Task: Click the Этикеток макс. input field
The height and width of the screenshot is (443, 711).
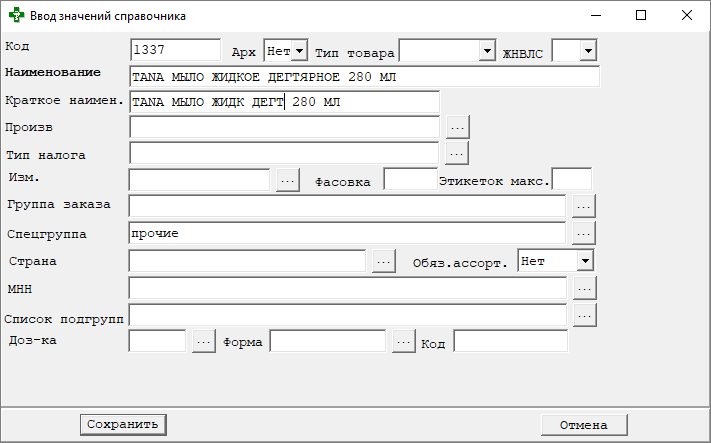Action: (x=572, y=180)
